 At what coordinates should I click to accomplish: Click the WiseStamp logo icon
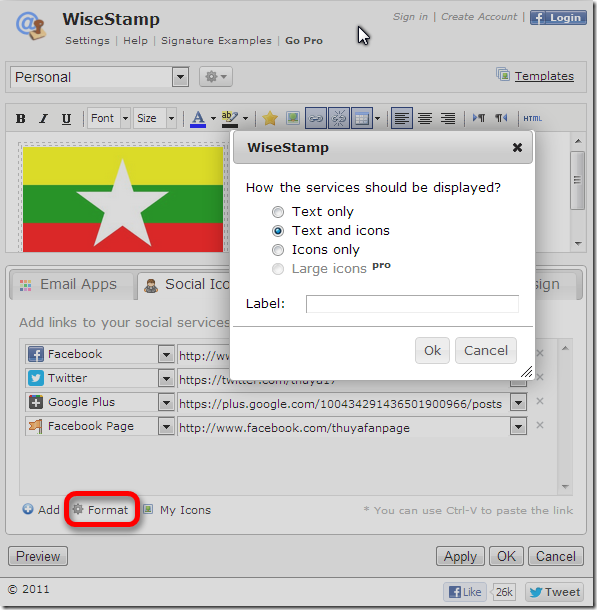31,26
